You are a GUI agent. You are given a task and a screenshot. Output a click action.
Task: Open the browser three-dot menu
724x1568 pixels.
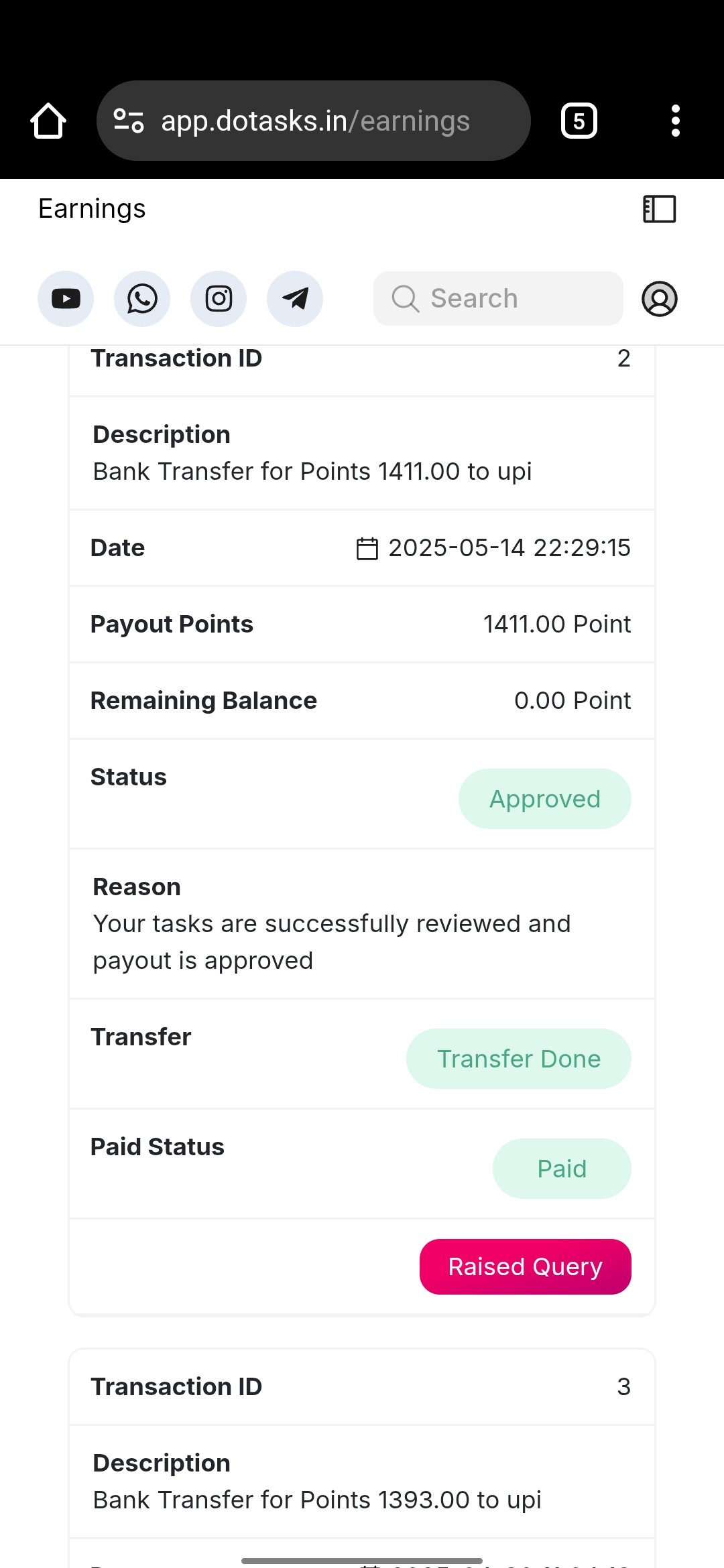(x=676, y=121)
